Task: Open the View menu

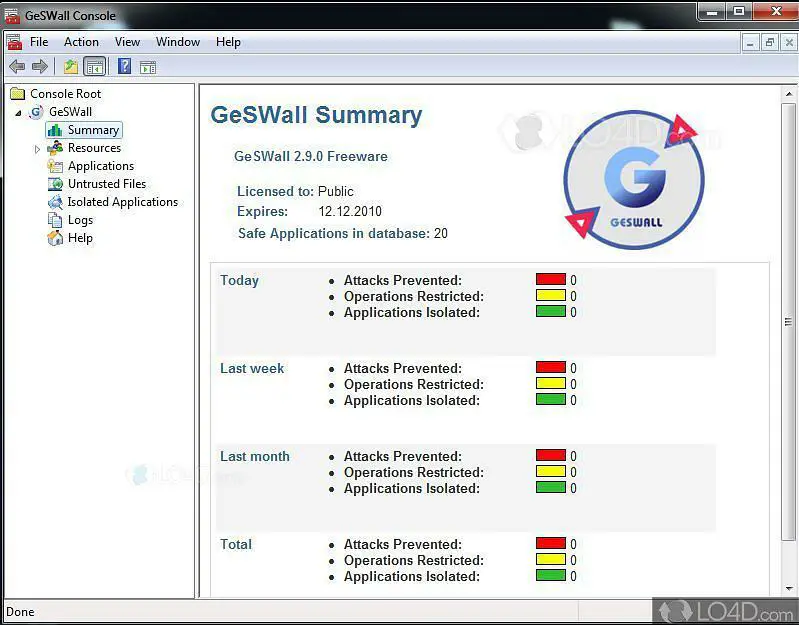Action: pos(127,42)
